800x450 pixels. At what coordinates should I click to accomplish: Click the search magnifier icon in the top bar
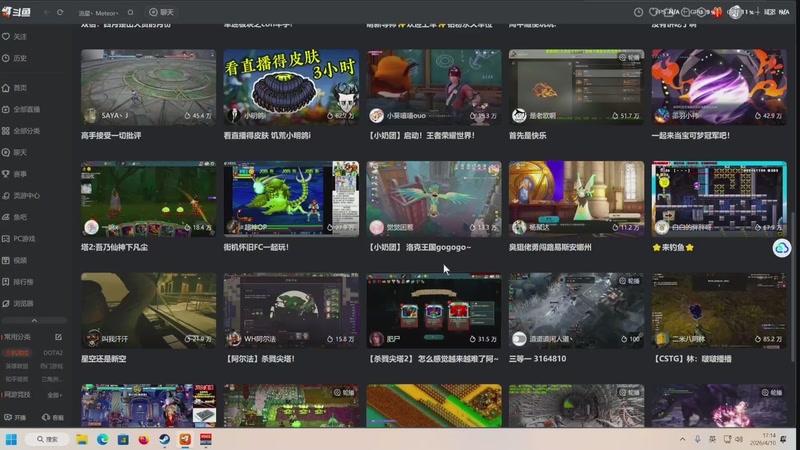coord(131,12)
